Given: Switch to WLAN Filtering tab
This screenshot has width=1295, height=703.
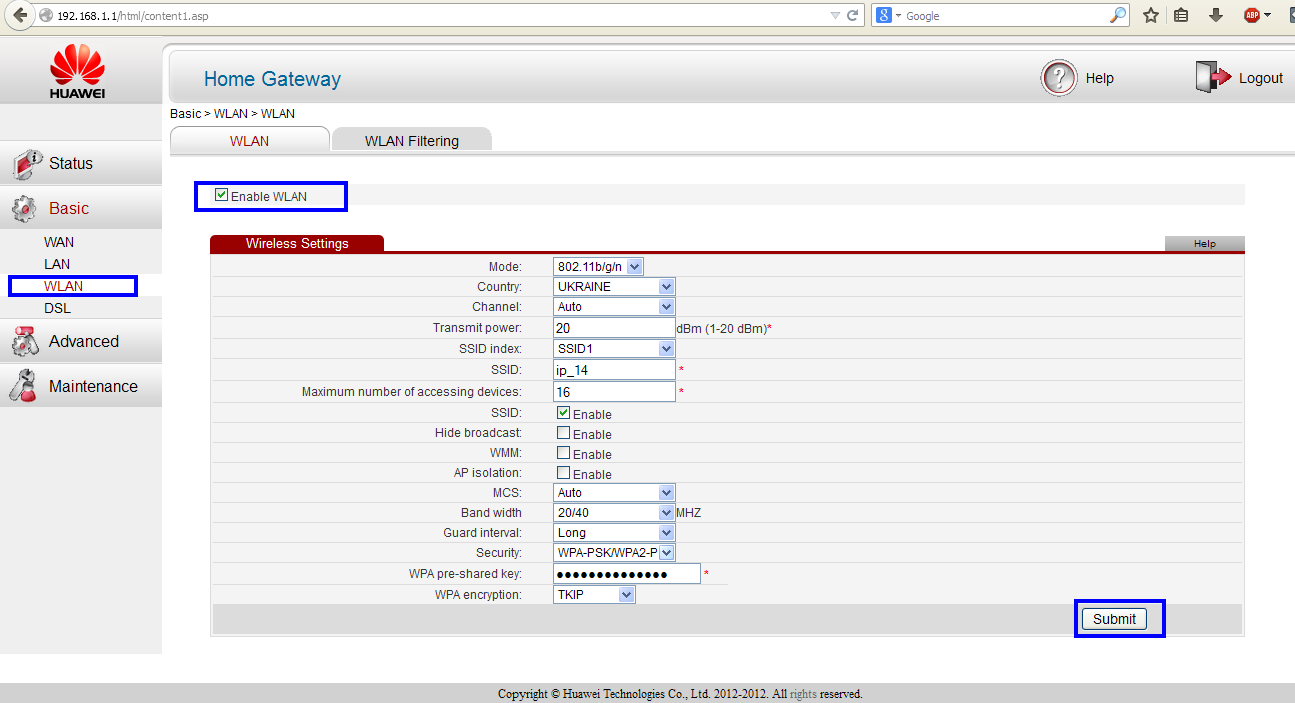Looking at the screenshot, I should 412,140.
